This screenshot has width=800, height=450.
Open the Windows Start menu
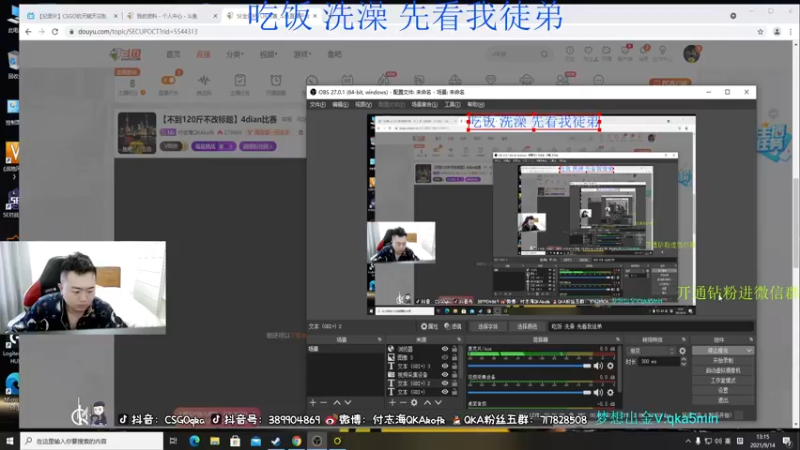tap(10, 441)
